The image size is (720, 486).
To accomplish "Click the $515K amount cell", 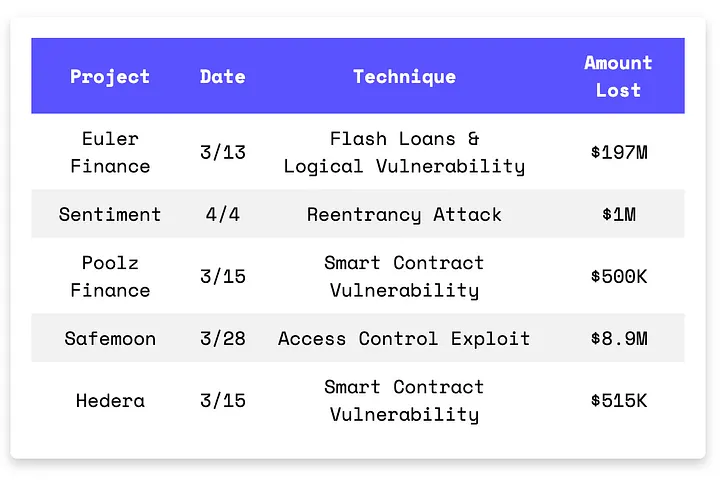I will (619, 401).
